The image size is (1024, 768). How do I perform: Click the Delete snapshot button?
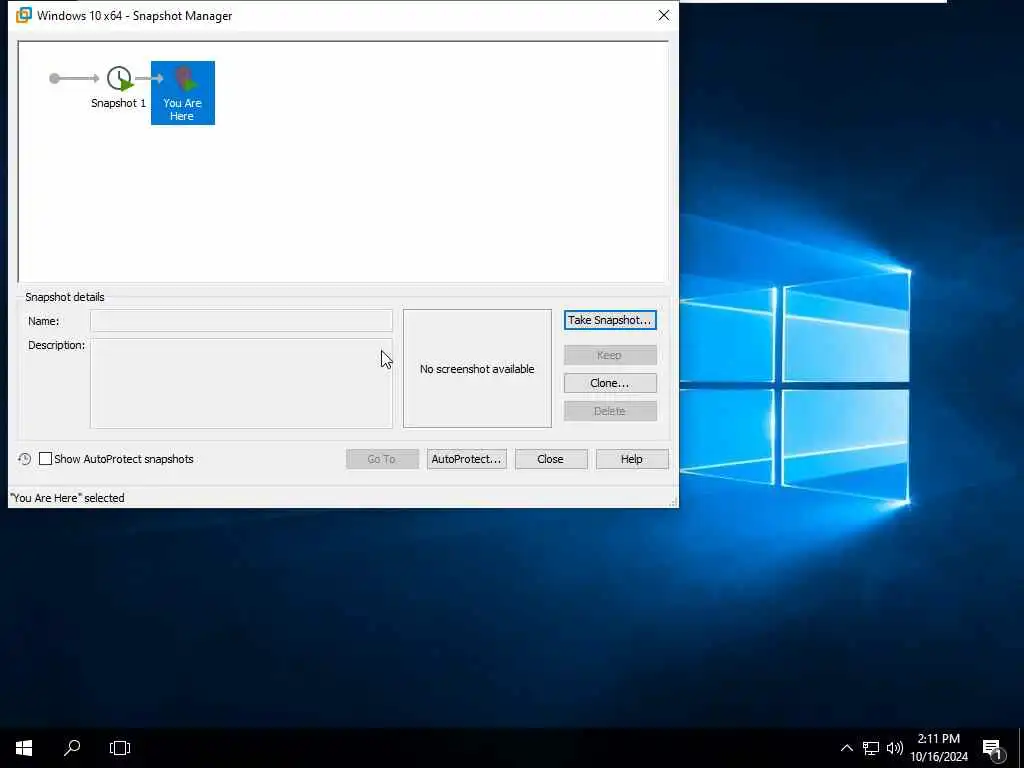610,411
